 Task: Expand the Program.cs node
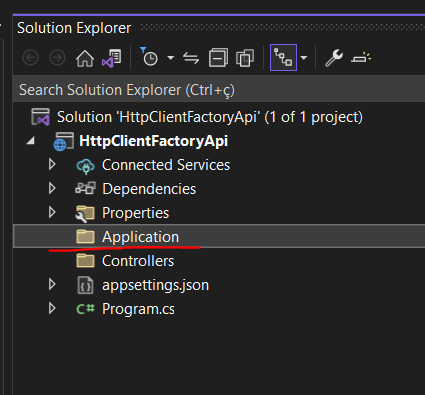coord(52,309)
